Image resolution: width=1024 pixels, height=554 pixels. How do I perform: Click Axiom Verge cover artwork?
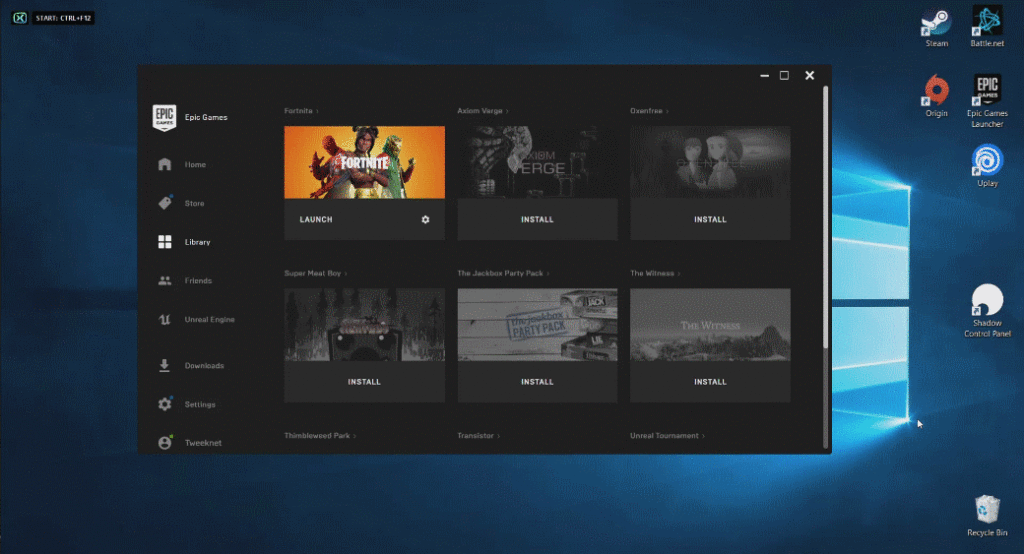(x=537, y=162)
